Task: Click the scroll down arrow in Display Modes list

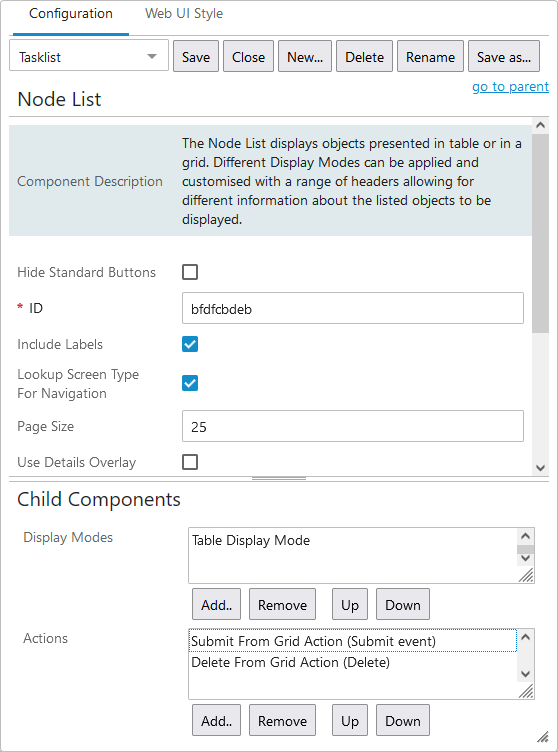Action: 525,558
